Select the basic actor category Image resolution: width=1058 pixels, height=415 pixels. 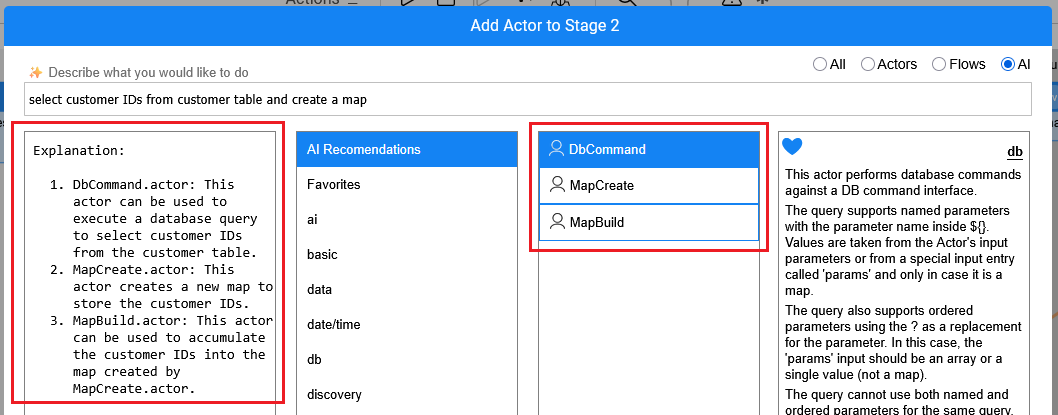(324, 254)
